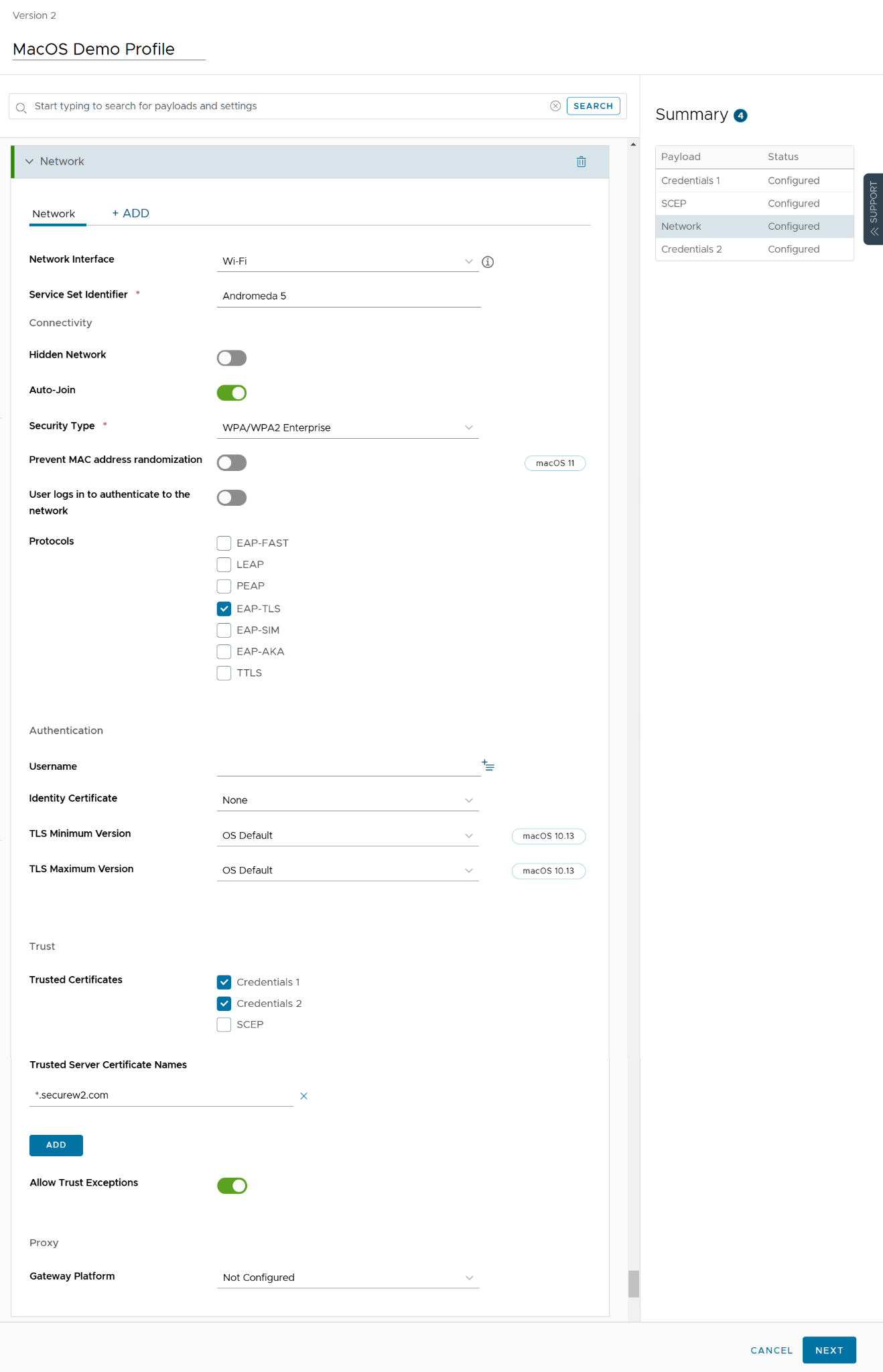
Task: Click the Username input field
Action: 348,766
